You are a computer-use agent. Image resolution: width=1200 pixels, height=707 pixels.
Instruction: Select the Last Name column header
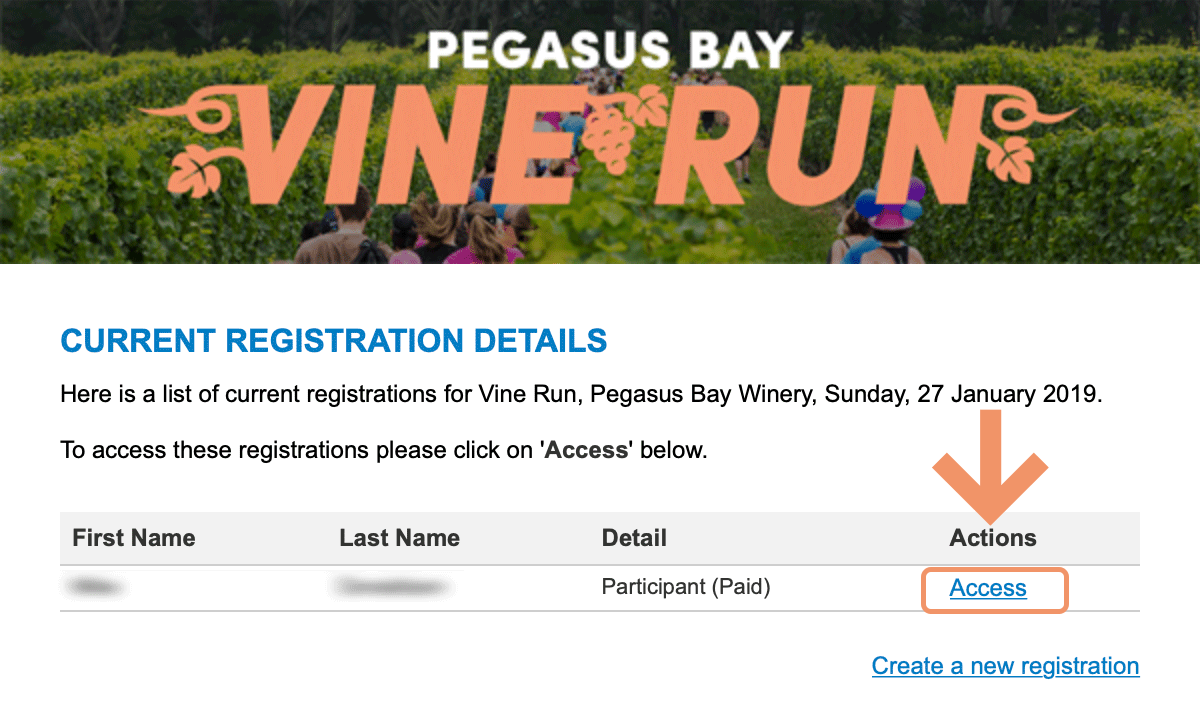click(399, 538)
